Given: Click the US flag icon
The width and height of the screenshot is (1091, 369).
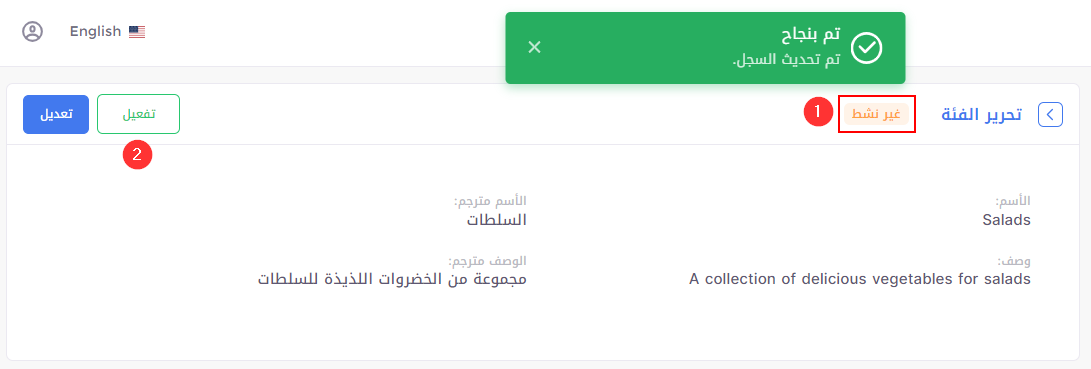Looking at the screenshot, I should pyautogui.click(x=137, y=31).
